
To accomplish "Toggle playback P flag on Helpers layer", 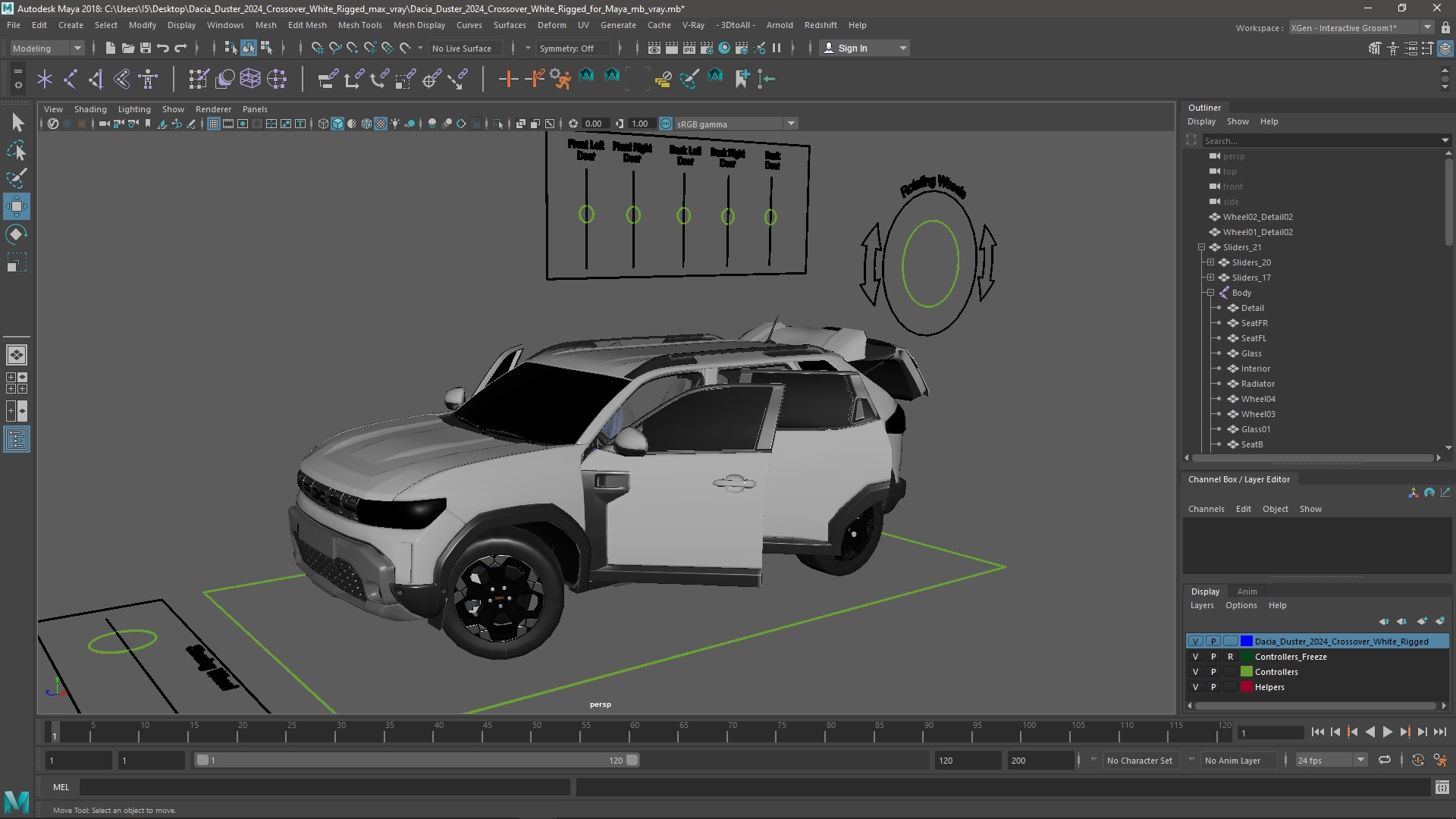I will [1213, 687].
